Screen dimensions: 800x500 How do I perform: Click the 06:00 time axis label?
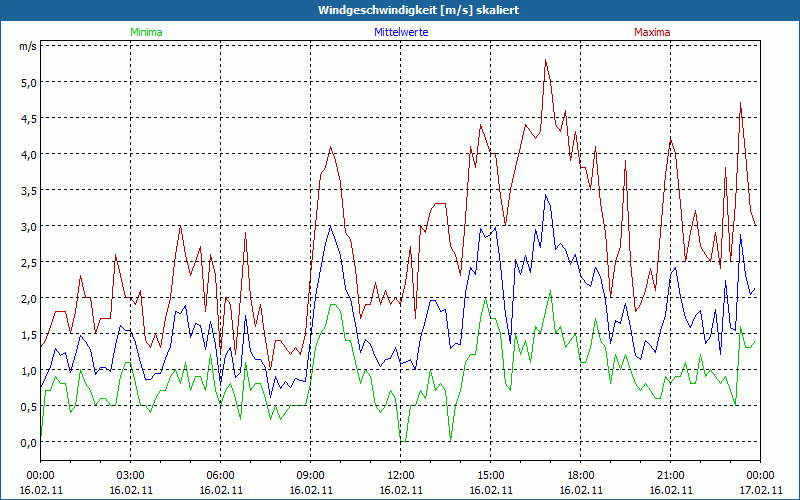(220, 476)
